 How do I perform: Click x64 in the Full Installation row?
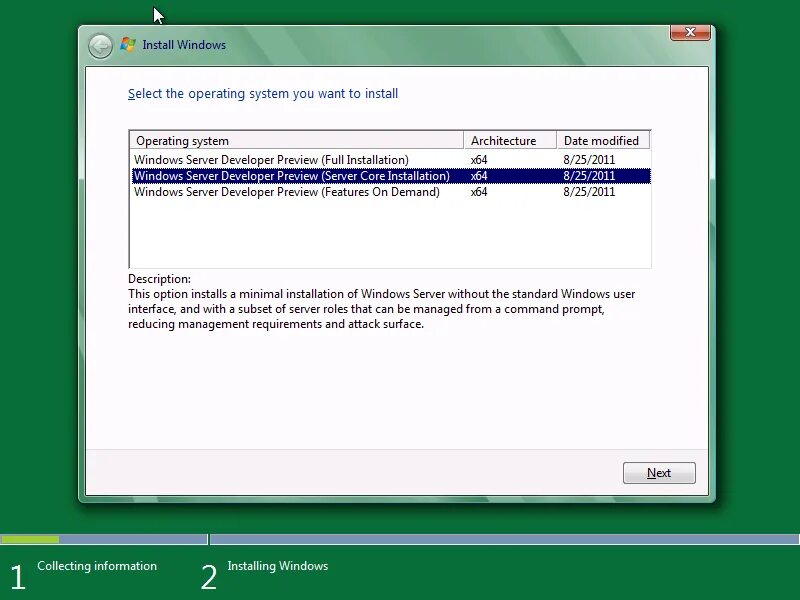[x=479, y=160]
